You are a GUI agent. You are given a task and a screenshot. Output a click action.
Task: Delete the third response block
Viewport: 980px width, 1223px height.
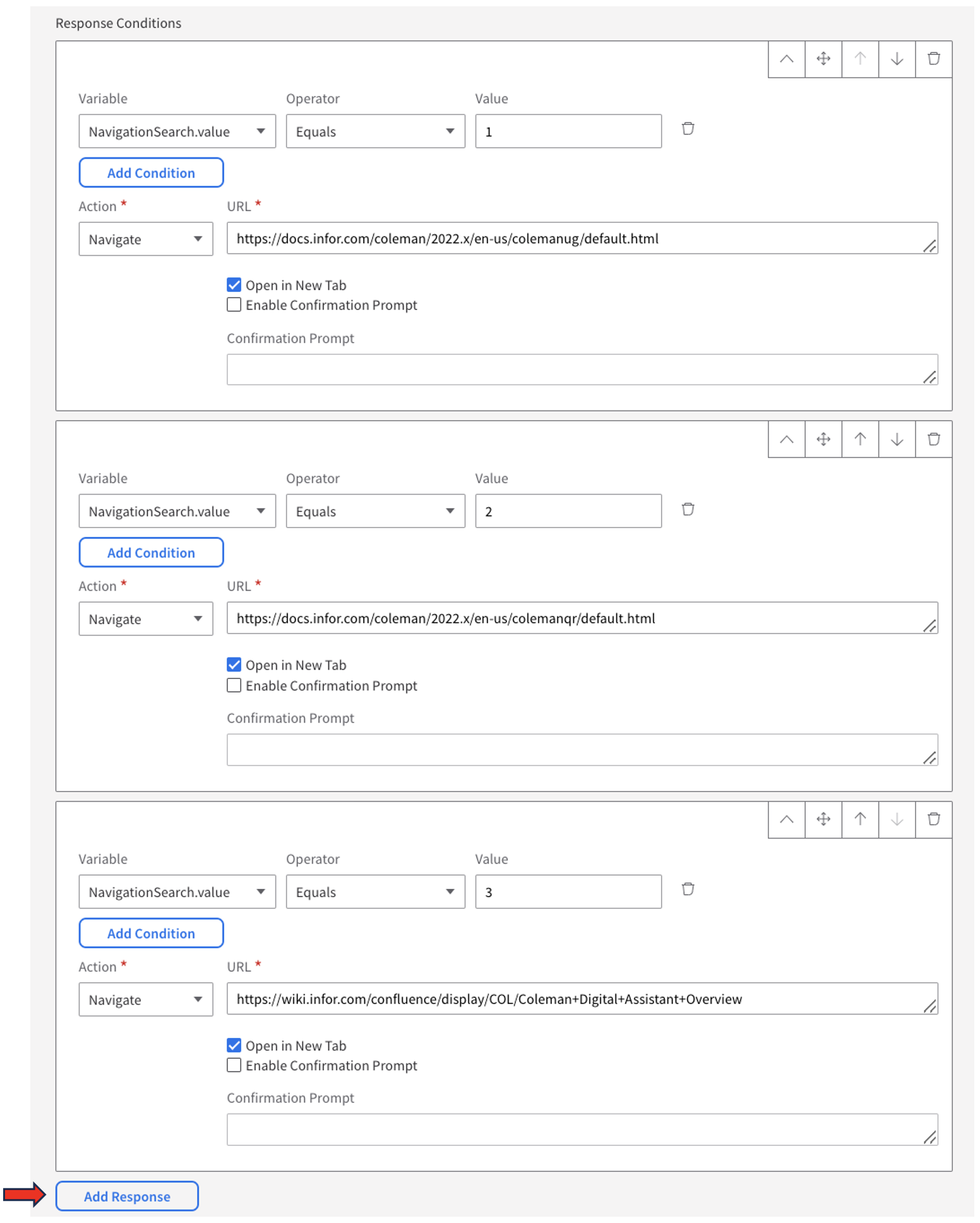(933, 819)
